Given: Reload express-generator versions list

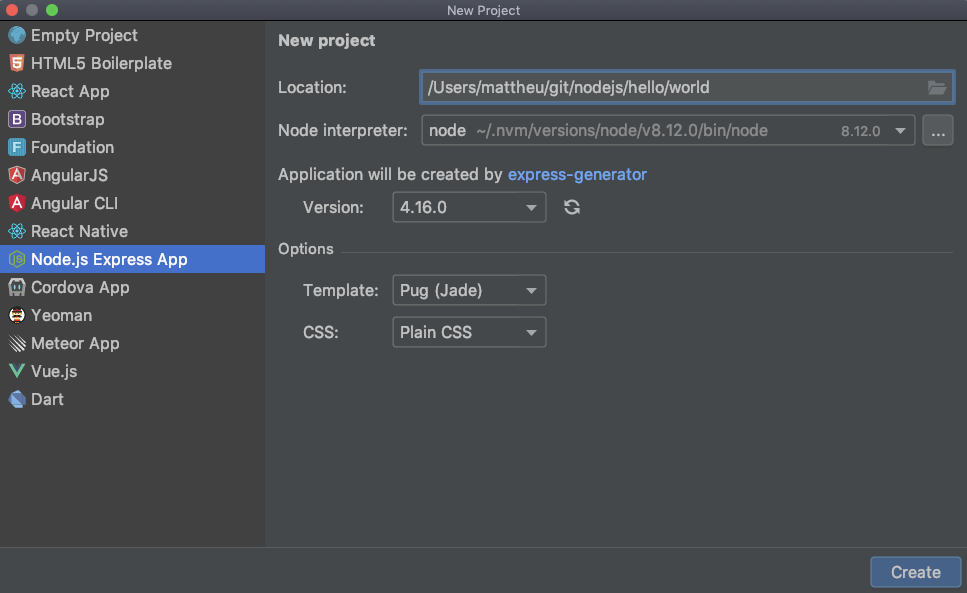Looking at the screenshot, I should (572, 207).
